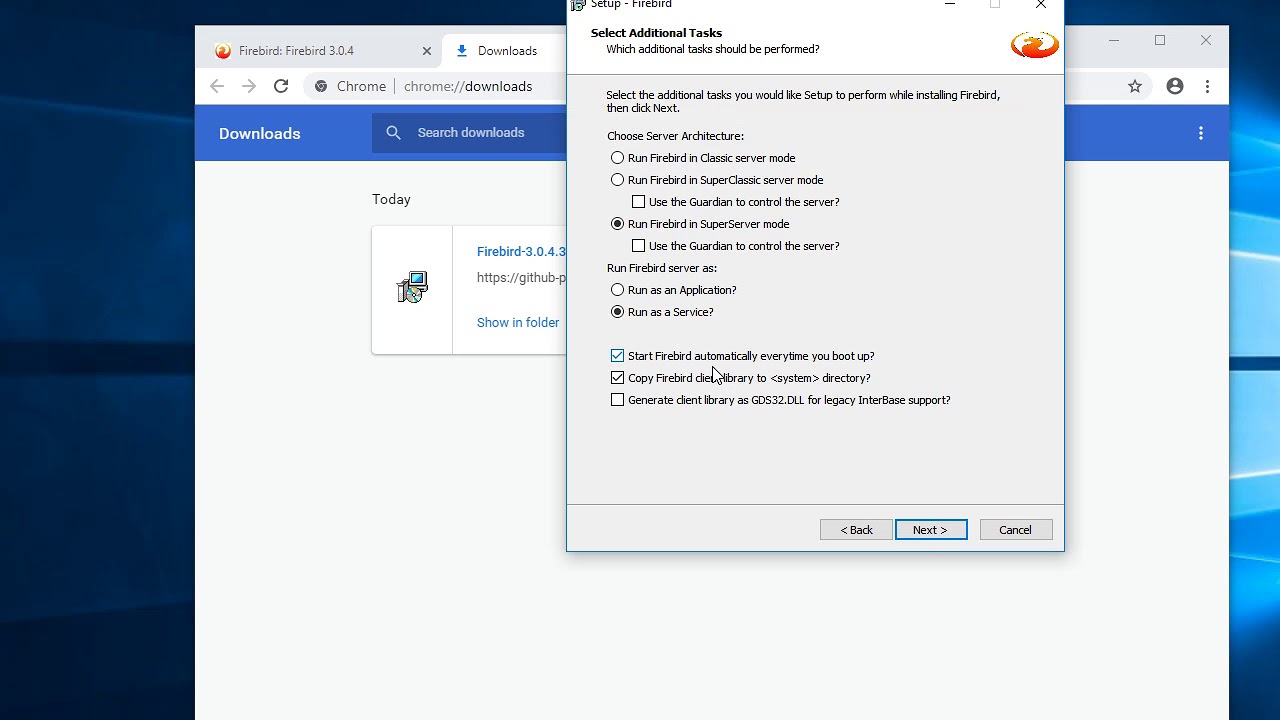The height and width of the screenshot is (720, 1280).
Task: Click the chrome://downloads address bar
Action: [468, 86]
